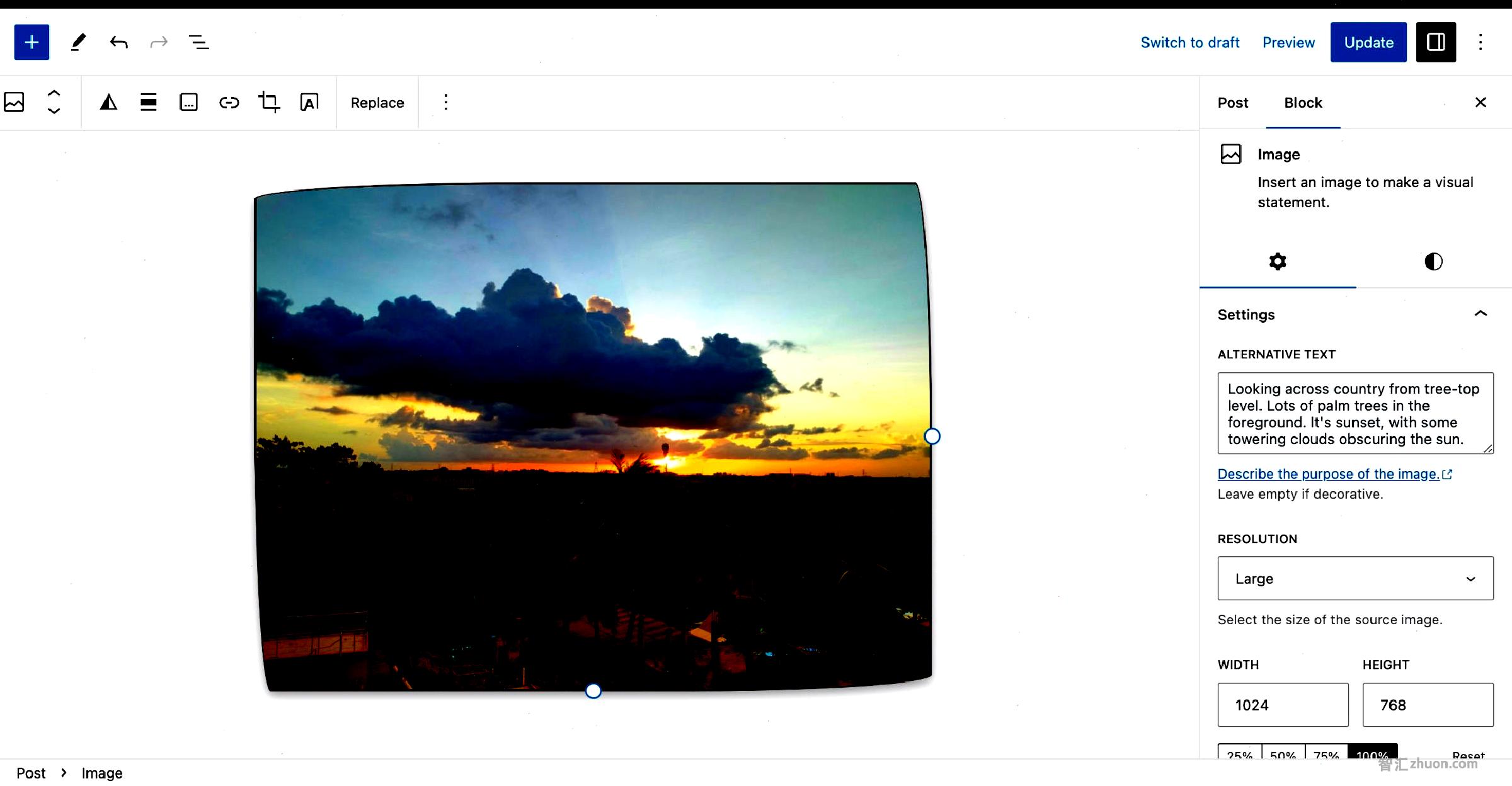Click the Update button
Viewport: 1512px width, 786px height.
coord(1368,42)
